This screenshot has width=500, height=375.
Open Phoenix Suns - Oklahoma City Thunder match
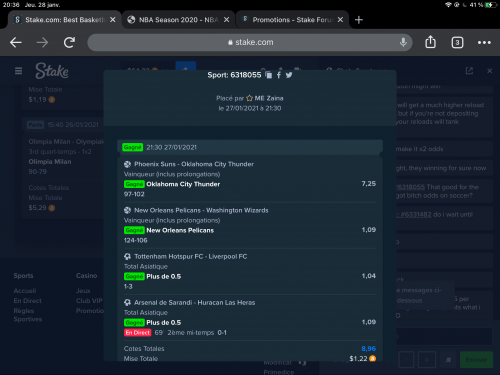(194, 164)
